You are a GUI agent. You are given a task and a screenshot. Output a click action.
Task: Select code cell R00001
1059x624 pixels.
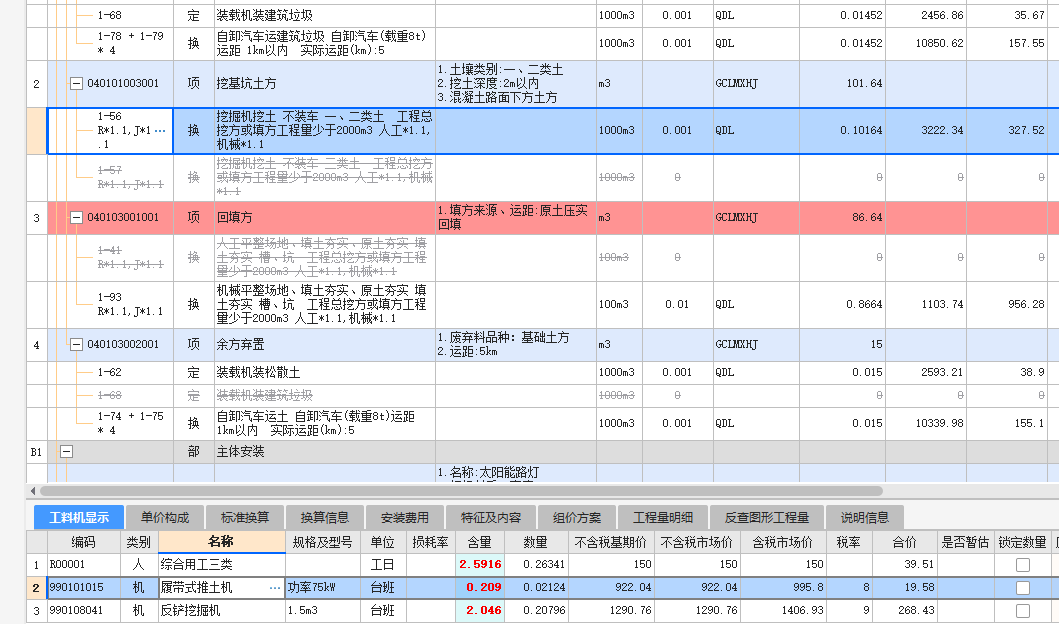pos(84,565)
